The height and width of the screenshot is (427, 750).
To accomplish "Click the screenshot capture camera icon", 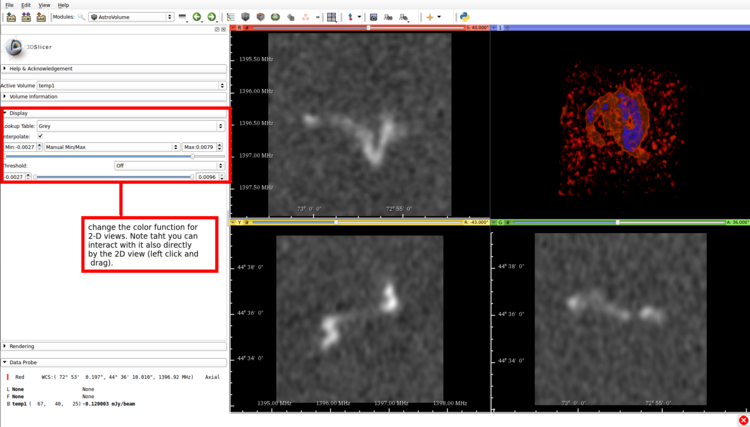I will pyautogui.click(x=373, y=17).
